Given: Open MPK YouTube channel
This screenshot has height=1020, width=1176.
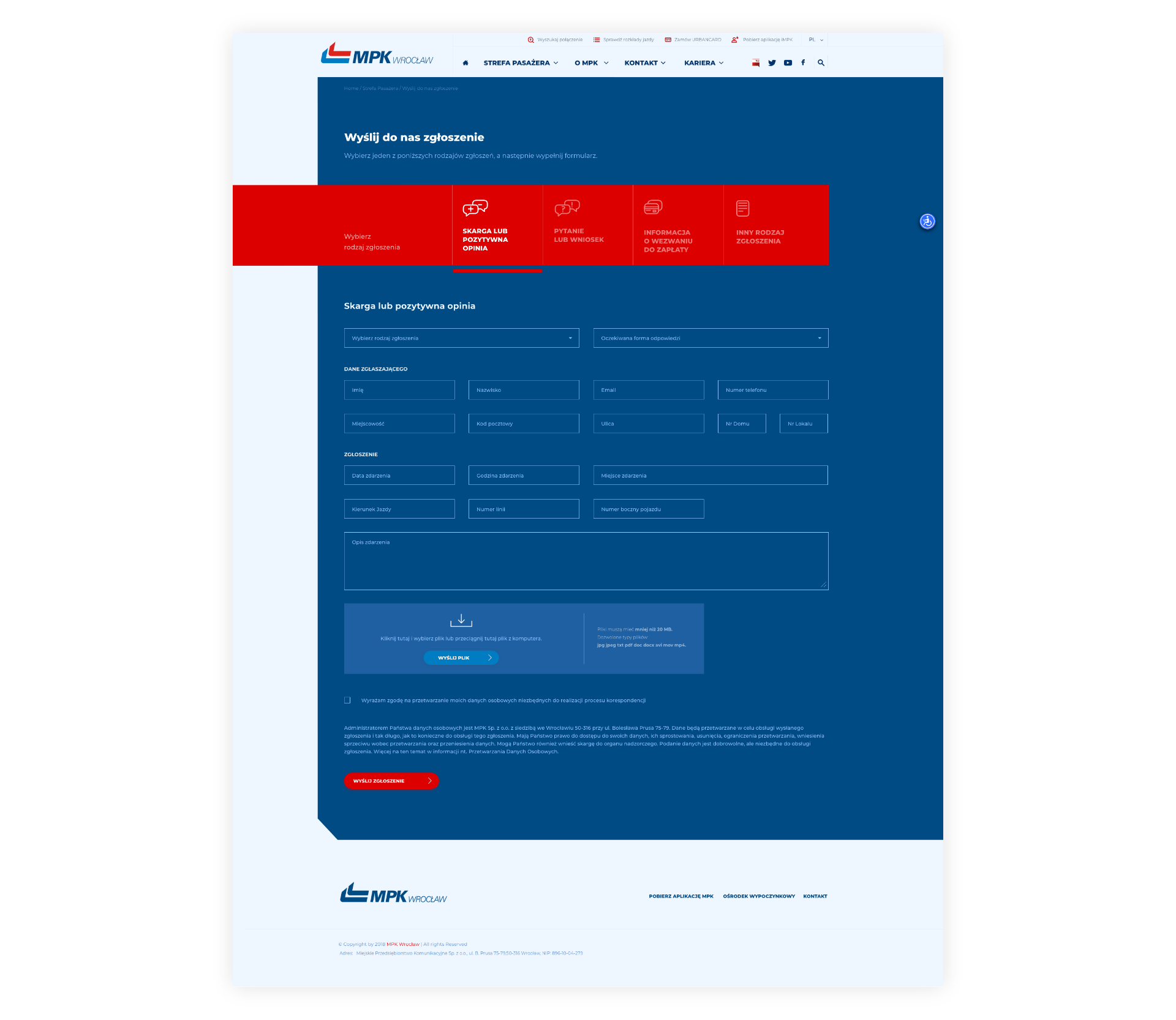Looking at the screenshot, I should point(788,63).
